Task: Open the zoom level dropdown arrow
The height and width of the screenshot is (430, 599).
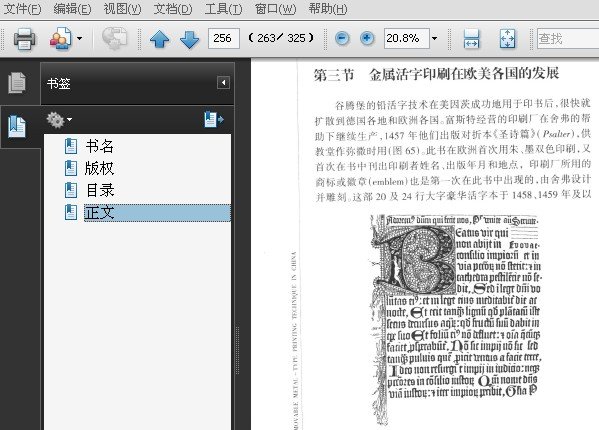Action: (x=434, y=38)
